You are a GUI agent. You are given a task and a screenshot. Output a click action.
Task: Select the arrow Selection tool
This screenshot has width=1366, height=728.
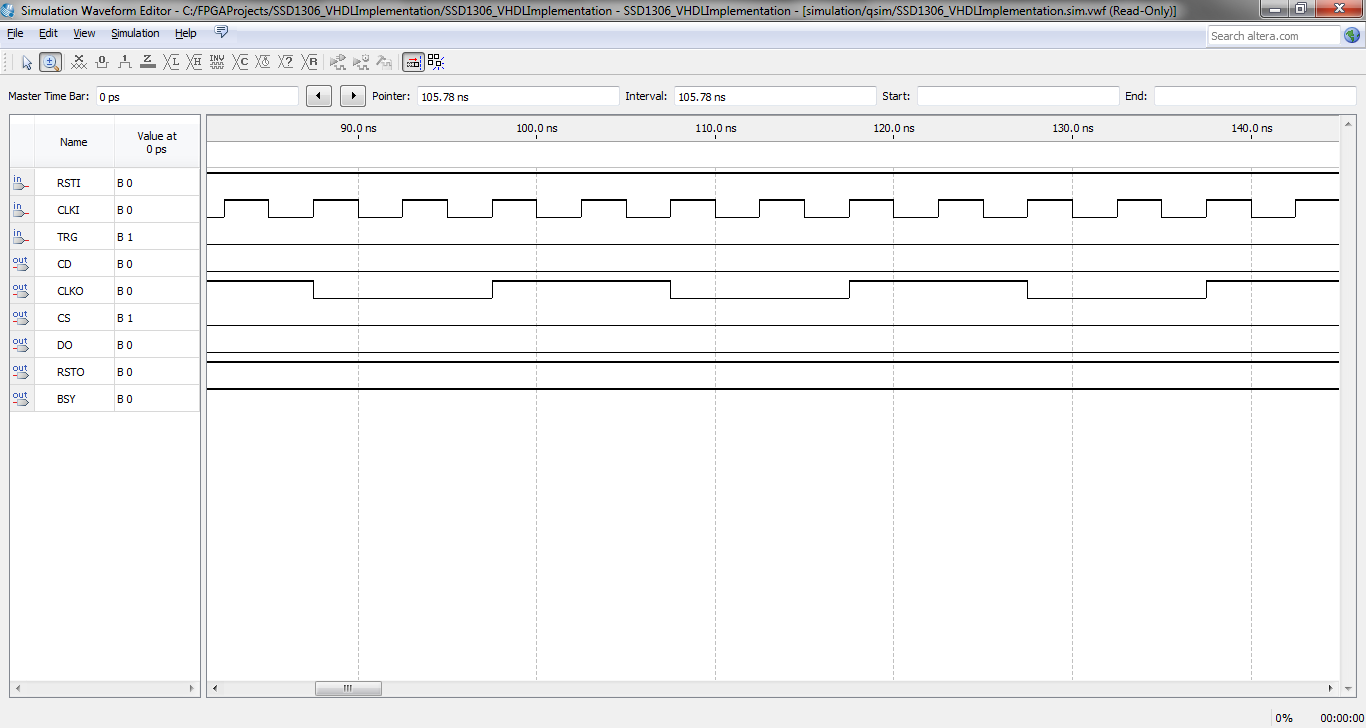pos(27,62)
